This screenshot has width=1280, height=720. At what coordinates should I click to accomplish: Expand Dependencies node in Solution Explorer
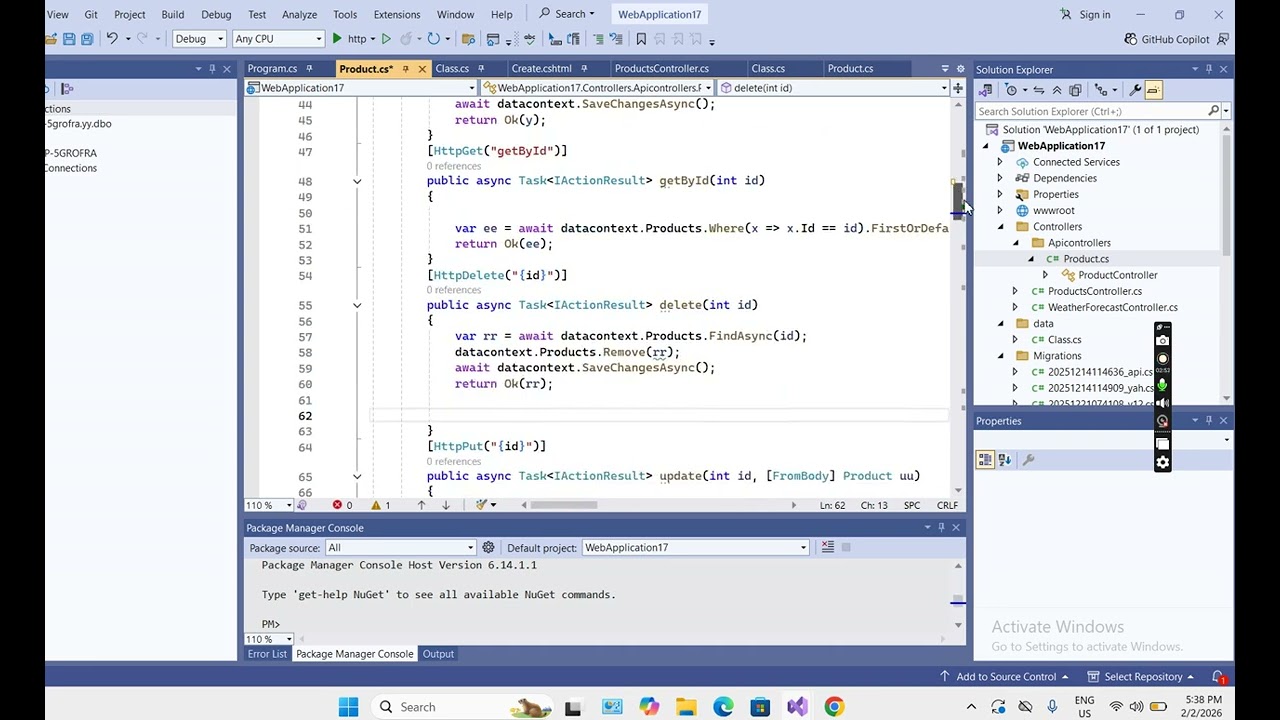[x=999, y=178]
